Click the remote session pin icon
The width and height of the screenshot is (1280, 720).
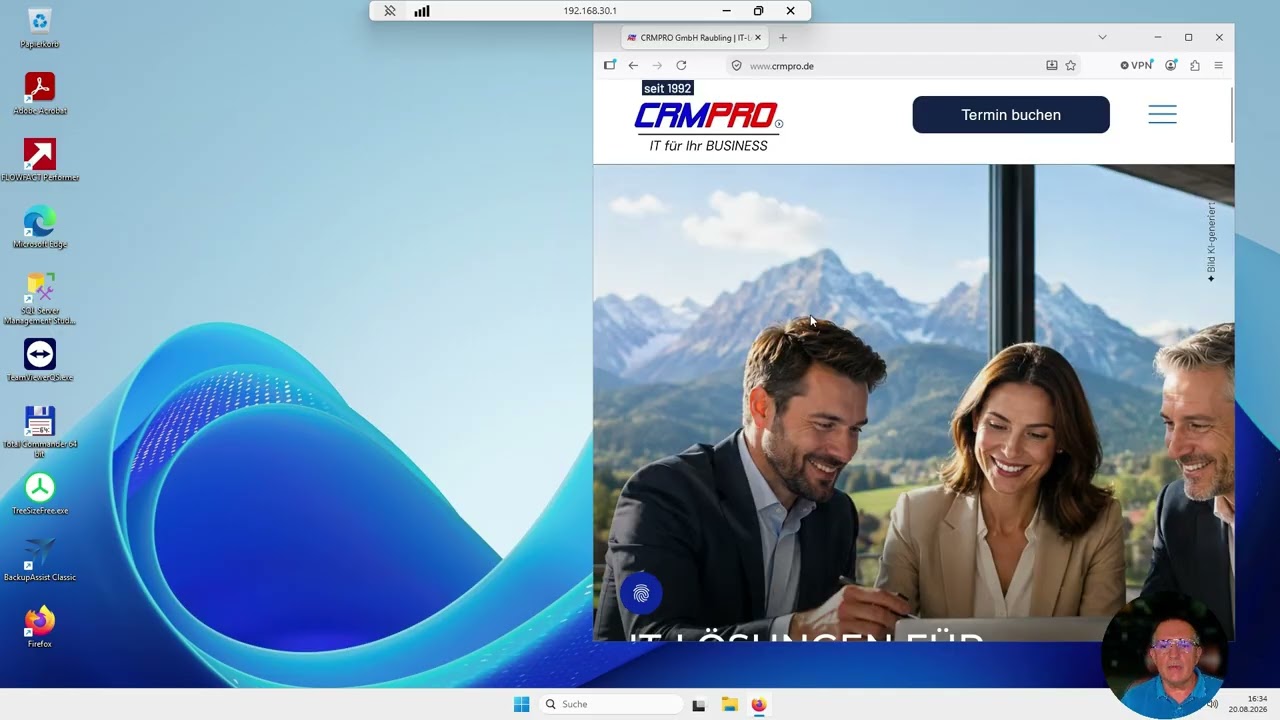click(x=390, y=11)
